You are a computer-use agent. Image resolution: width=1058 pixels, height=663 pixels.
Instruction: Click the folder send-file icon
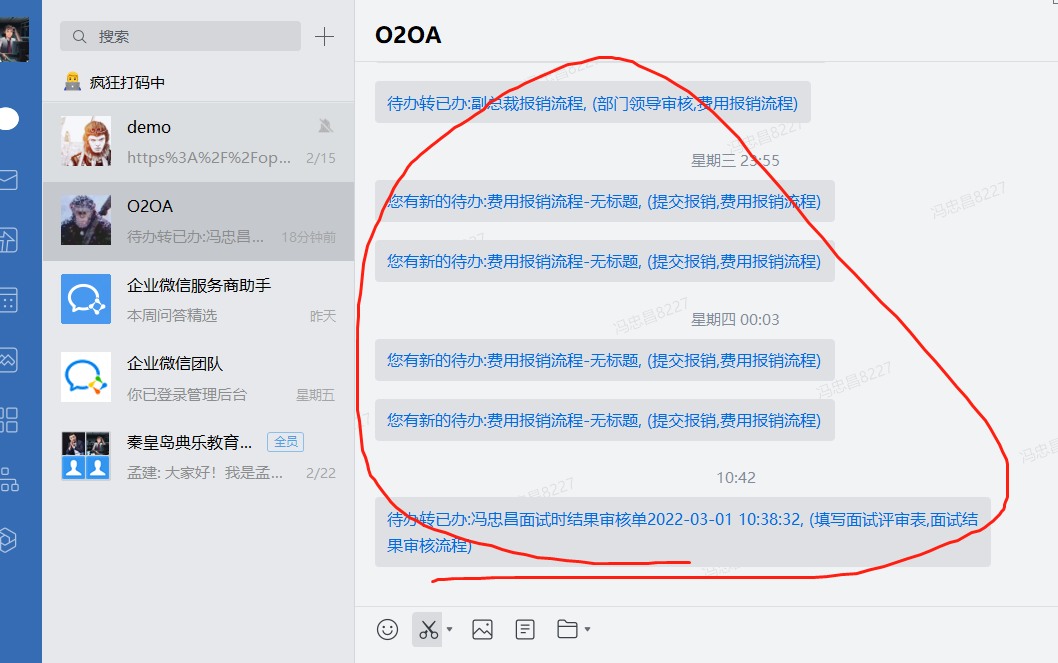click(x=567, y=629)
